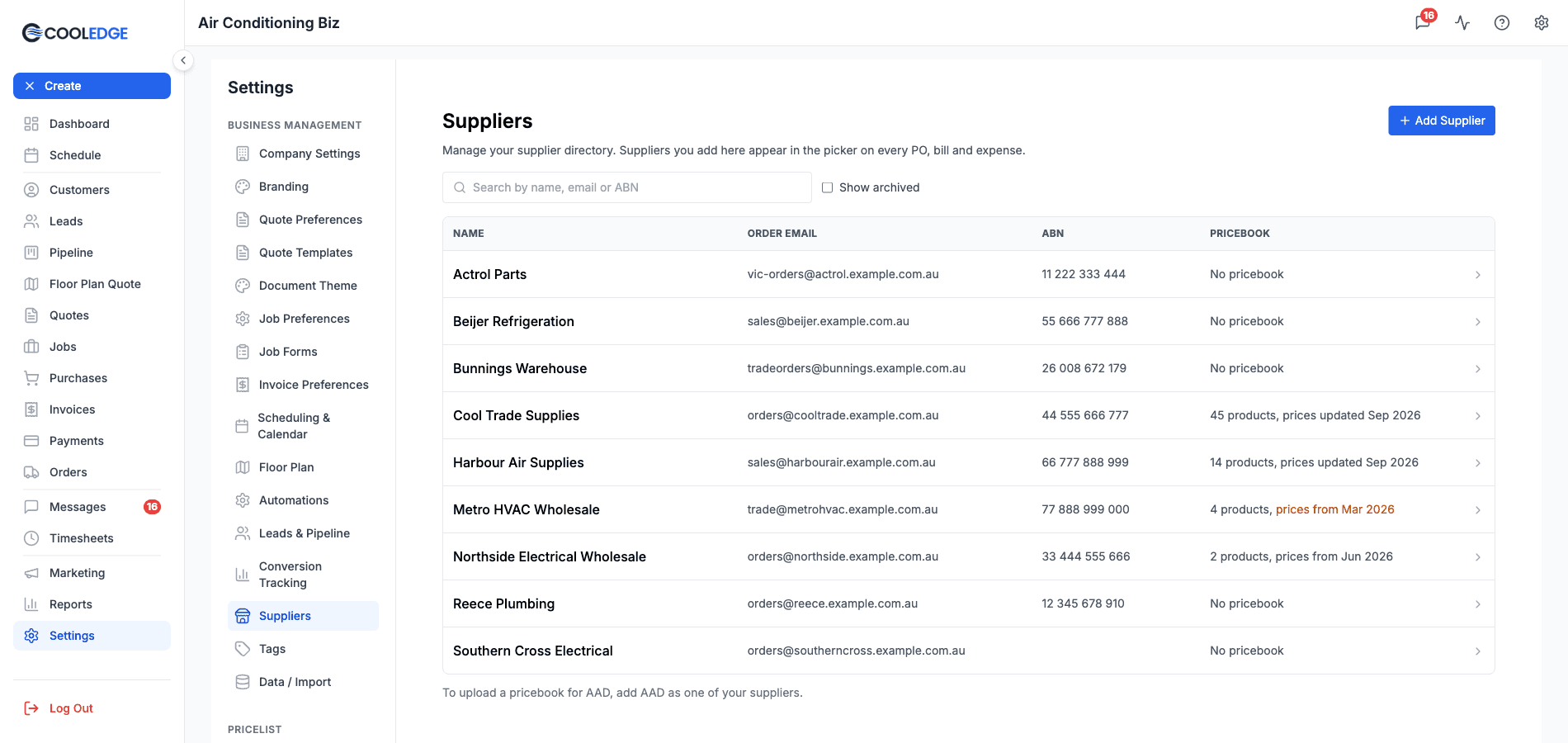This screenshot has width=1568, height=743.
Task: Open Reece Plumbing row chevron
Action: [x=1477, y=604]
